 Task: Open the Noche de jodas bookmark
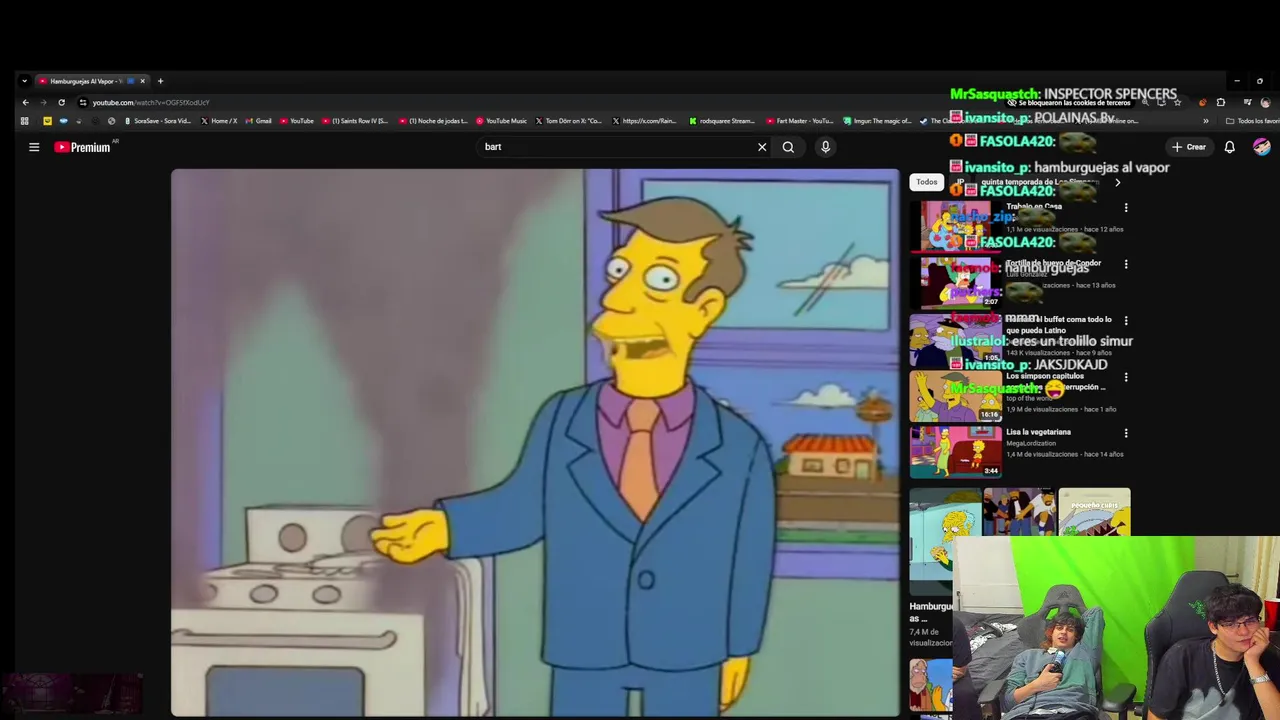(x=433, y=121)
